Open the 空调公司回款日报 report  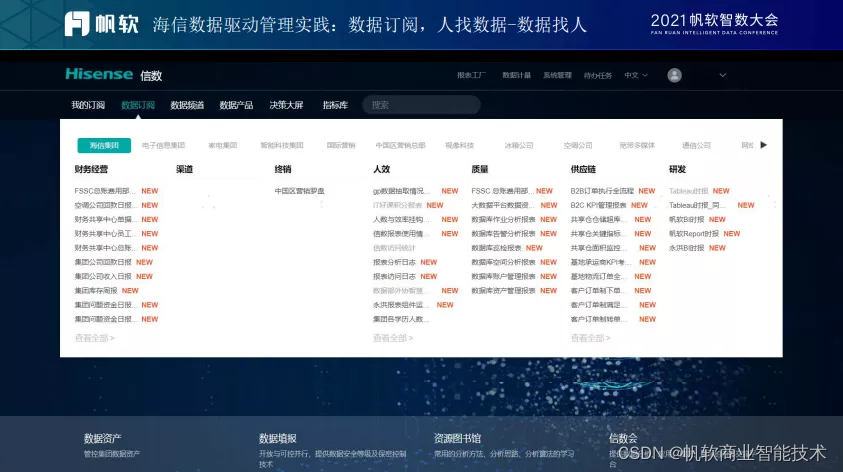(x=106, y=205)
